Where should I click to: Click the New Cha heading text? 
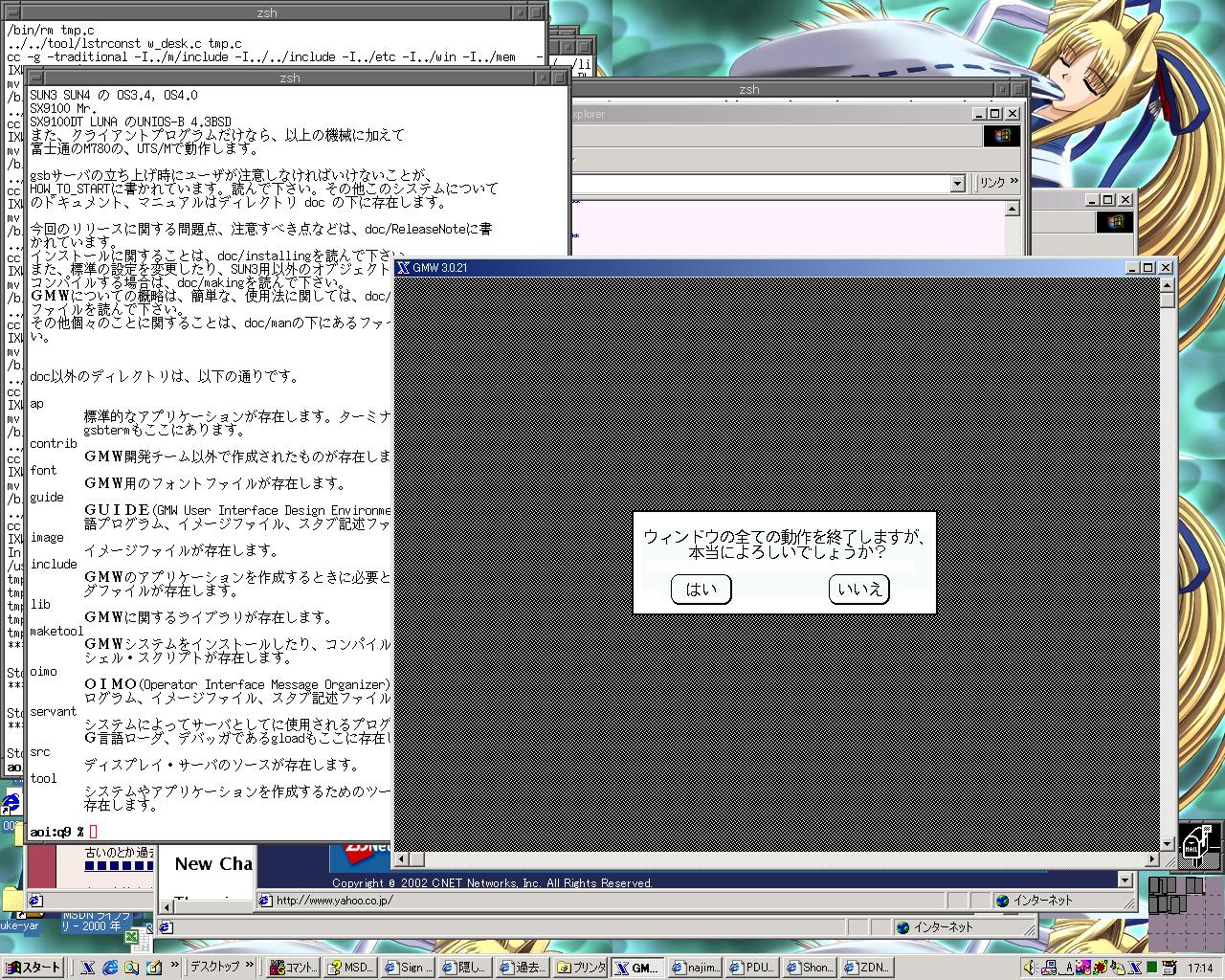pos(213,864)
